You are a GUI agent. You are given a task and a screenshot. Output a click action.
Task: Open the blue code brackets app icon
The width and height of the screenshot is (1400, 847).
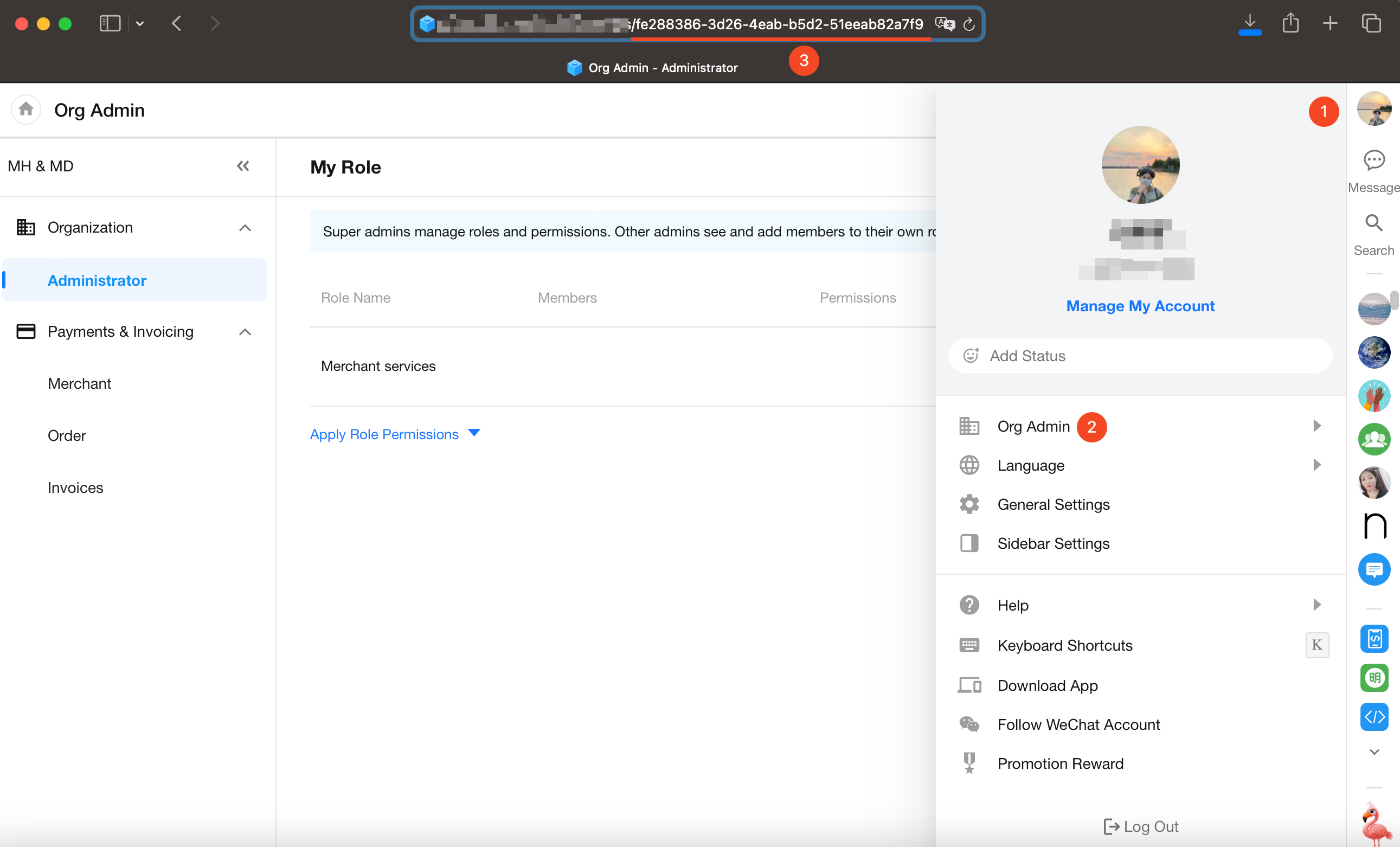pyautogui.click(x=1373, y=716)
